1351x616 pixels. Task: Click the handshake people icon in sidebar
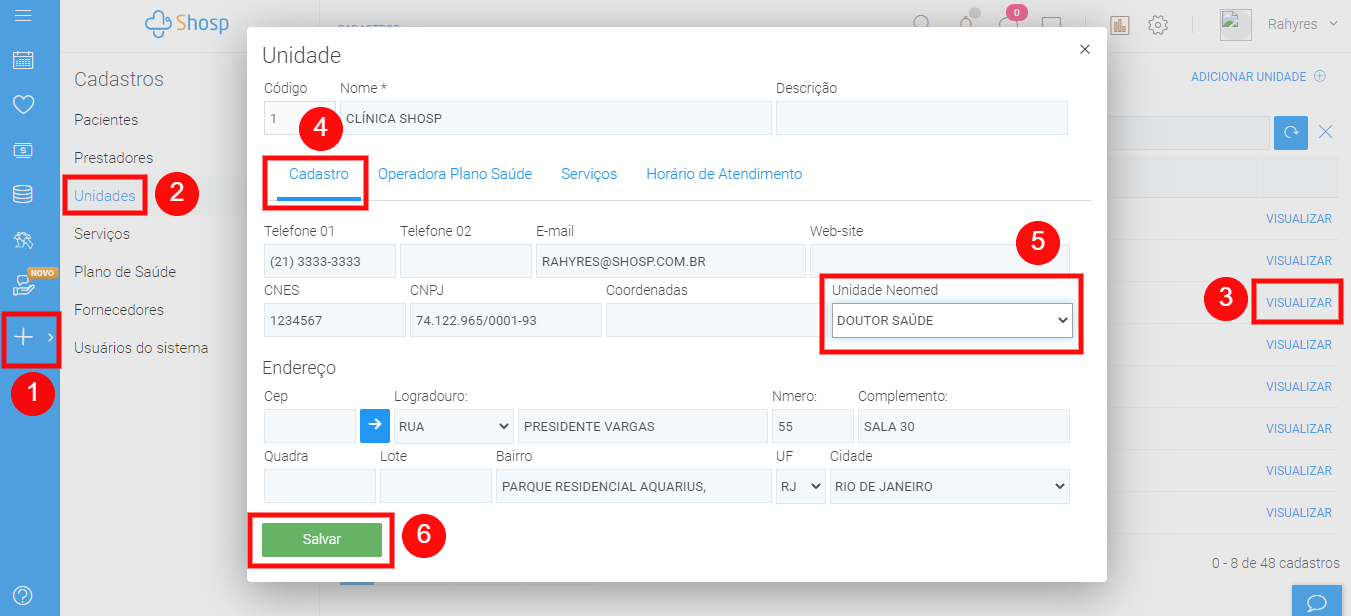tap(23, 240)
